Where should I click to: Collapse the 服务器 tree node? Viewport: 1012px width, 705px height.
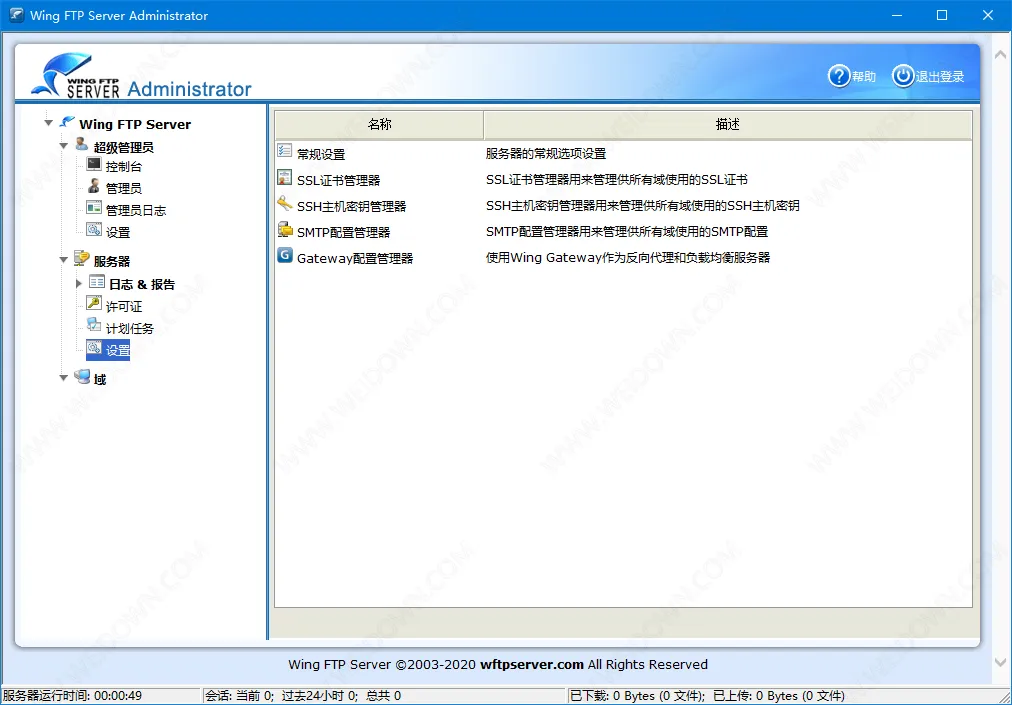pos(63,260)
